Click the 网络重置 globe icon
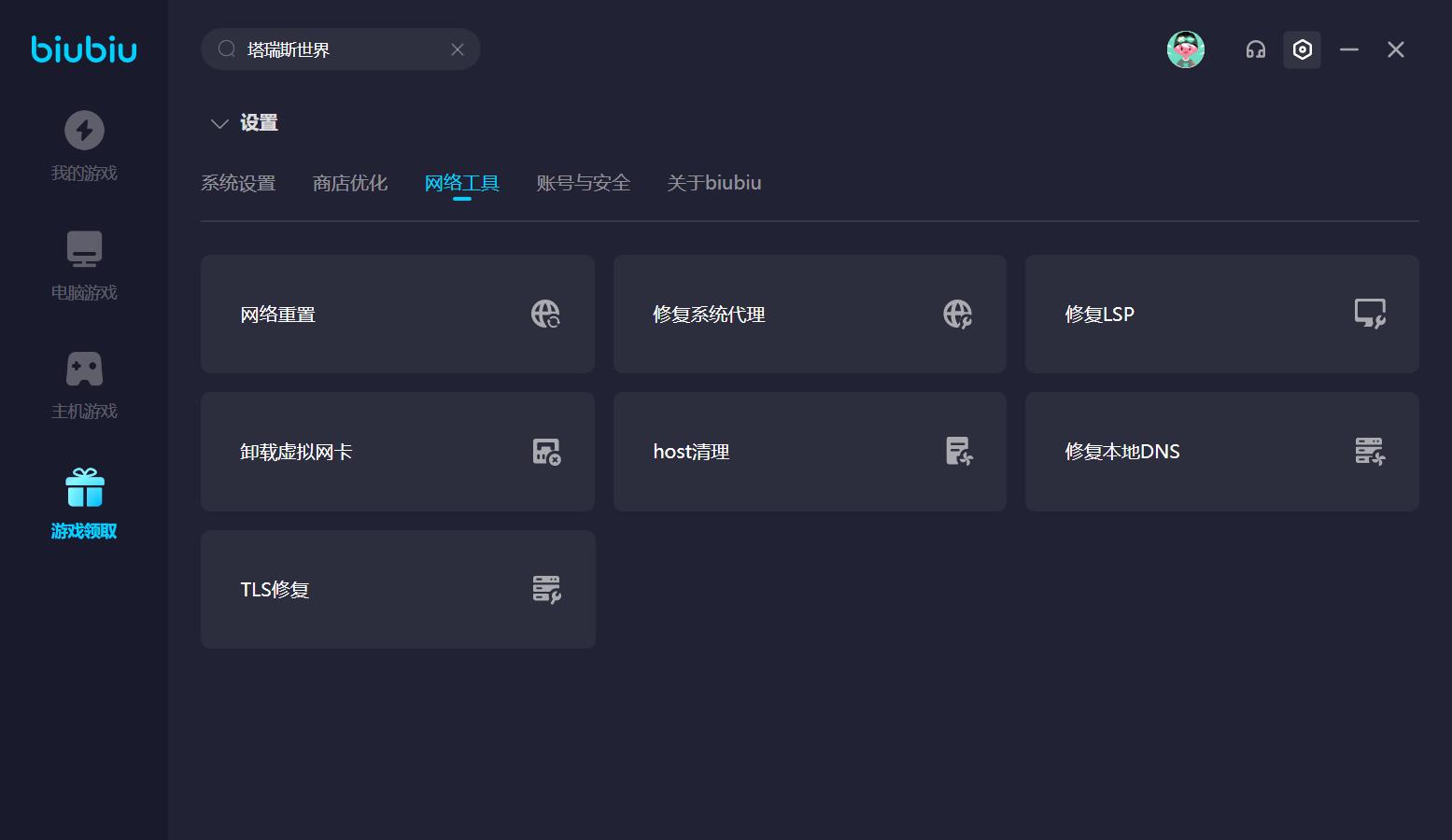The height and width of the screenshot is (840, 1452). (546, 314)
